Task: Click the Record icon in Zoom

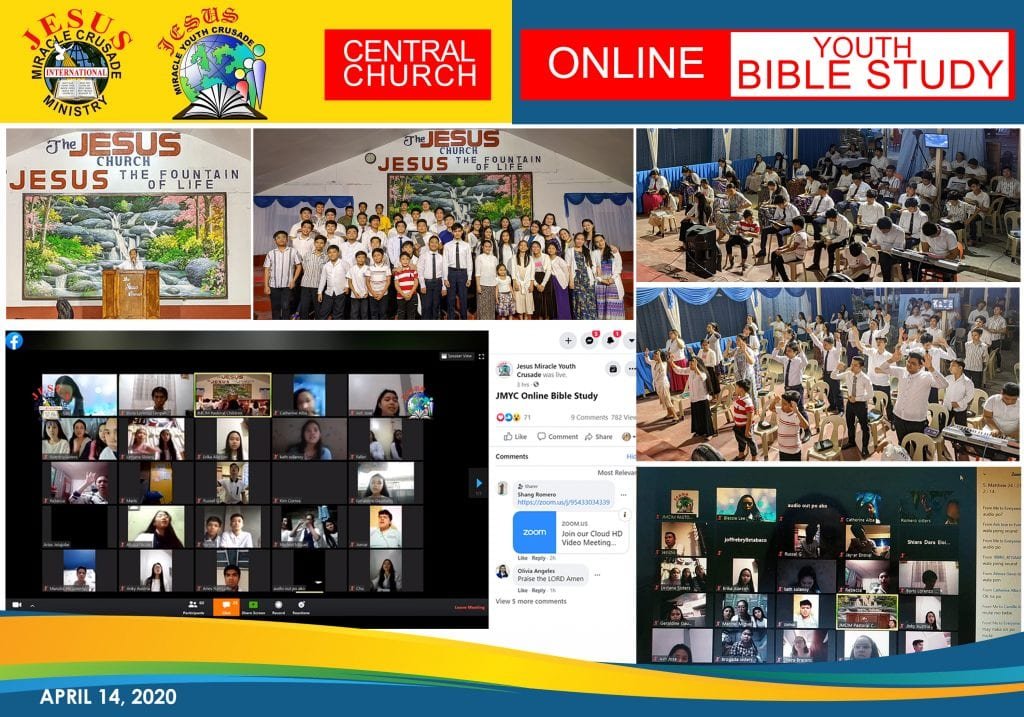Action: pos(278,605)
